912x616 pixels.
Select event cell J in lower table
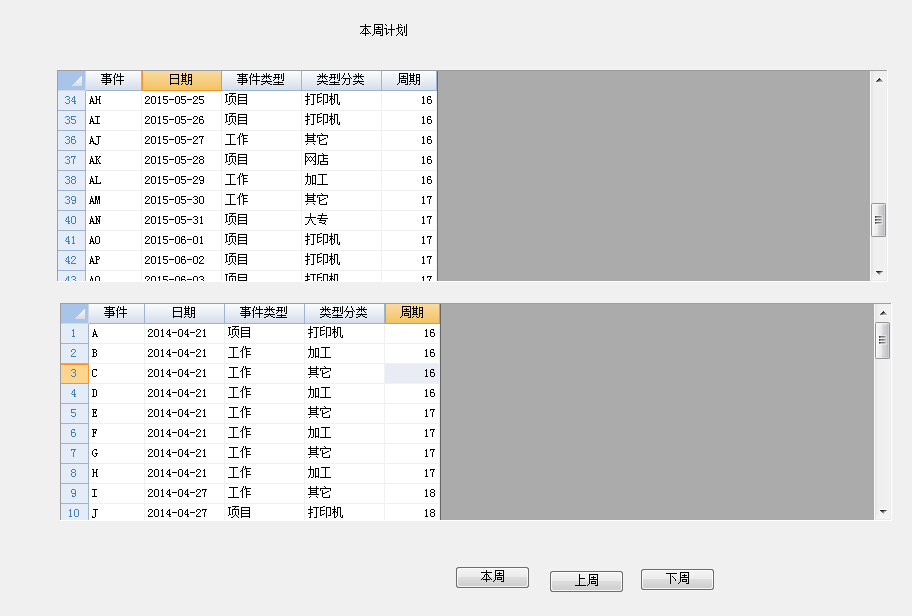click(x=116, y=513)
